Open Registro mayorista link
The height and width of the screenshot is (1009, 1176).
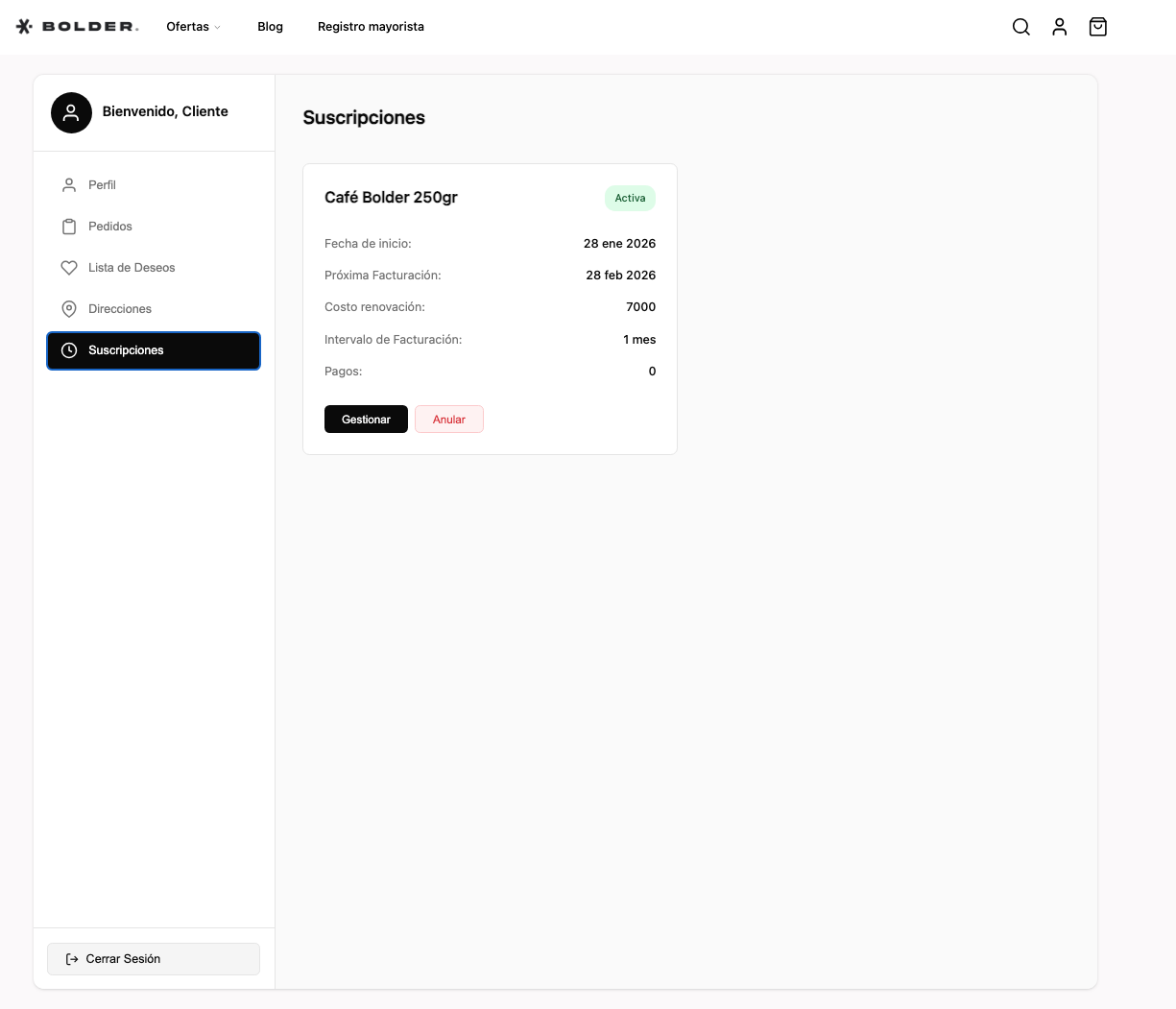(x=371, y=27)
